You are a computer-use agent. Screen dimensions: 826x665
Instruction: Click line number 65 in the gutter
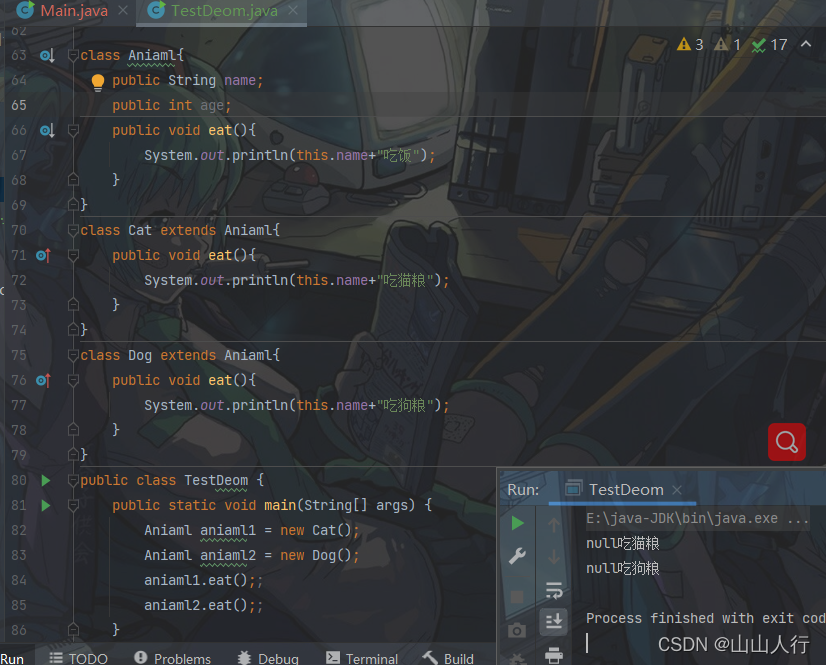tap(18, 105)
